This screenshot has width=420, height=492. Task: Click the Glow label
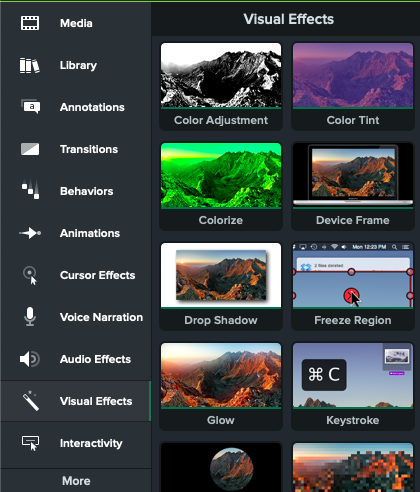point(221,420)
